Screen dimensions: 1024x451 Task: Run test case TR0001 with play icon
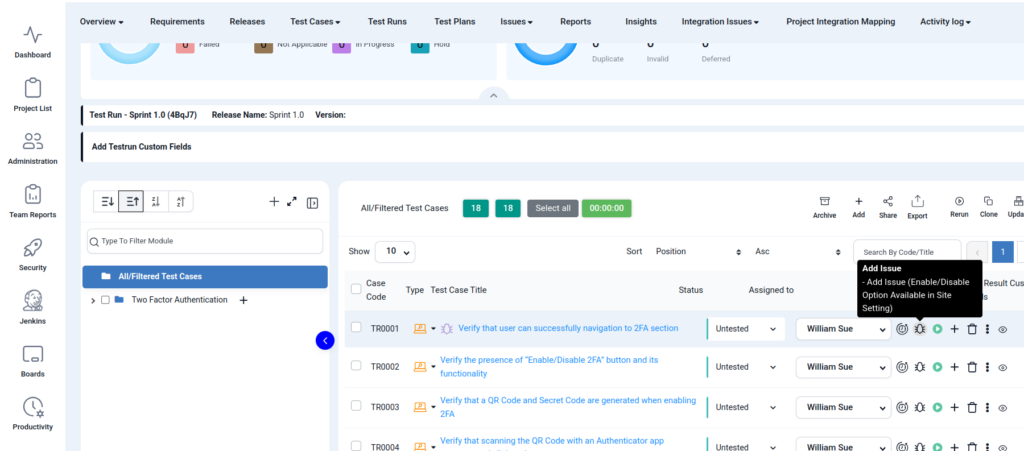[937, 329]
